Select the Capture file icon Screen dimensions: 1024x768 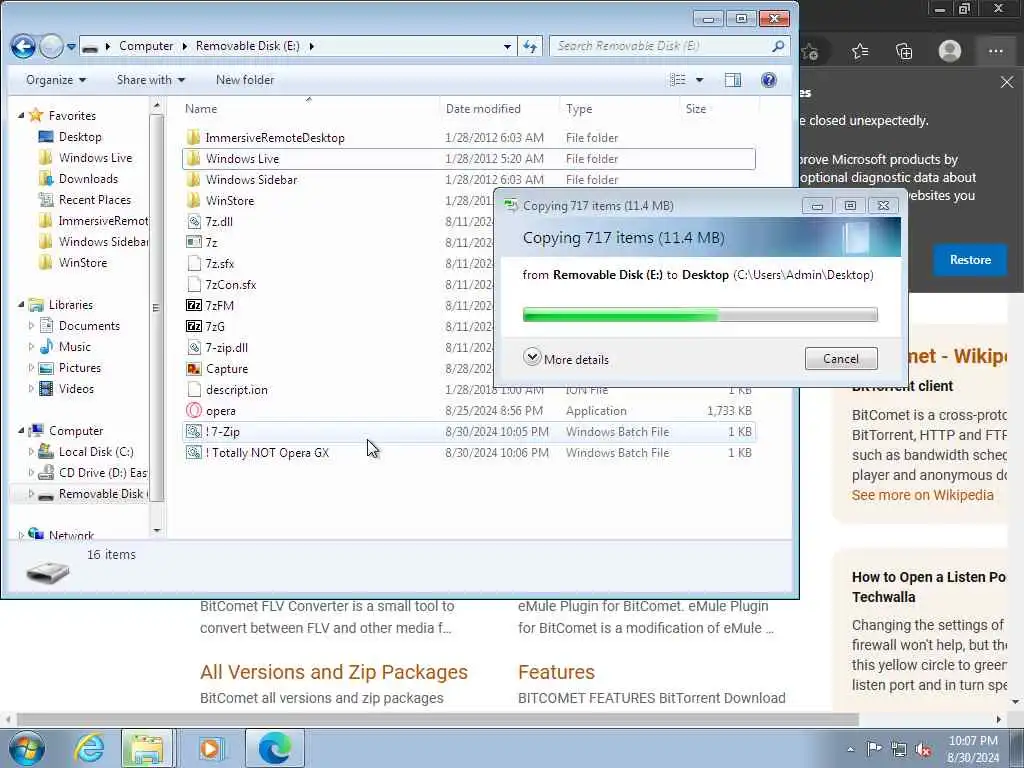[193, 369]
